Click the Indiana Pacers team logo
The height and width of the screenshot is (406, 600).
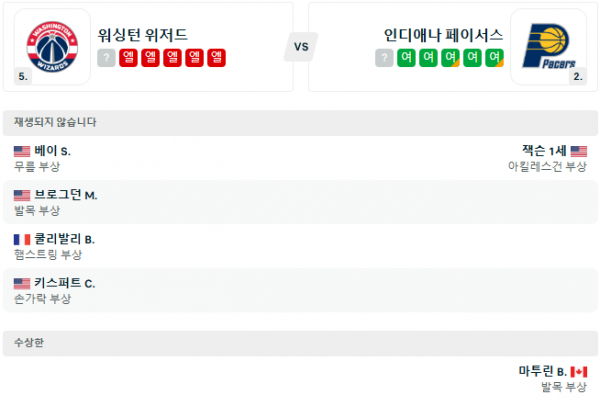tap(548, 46)
